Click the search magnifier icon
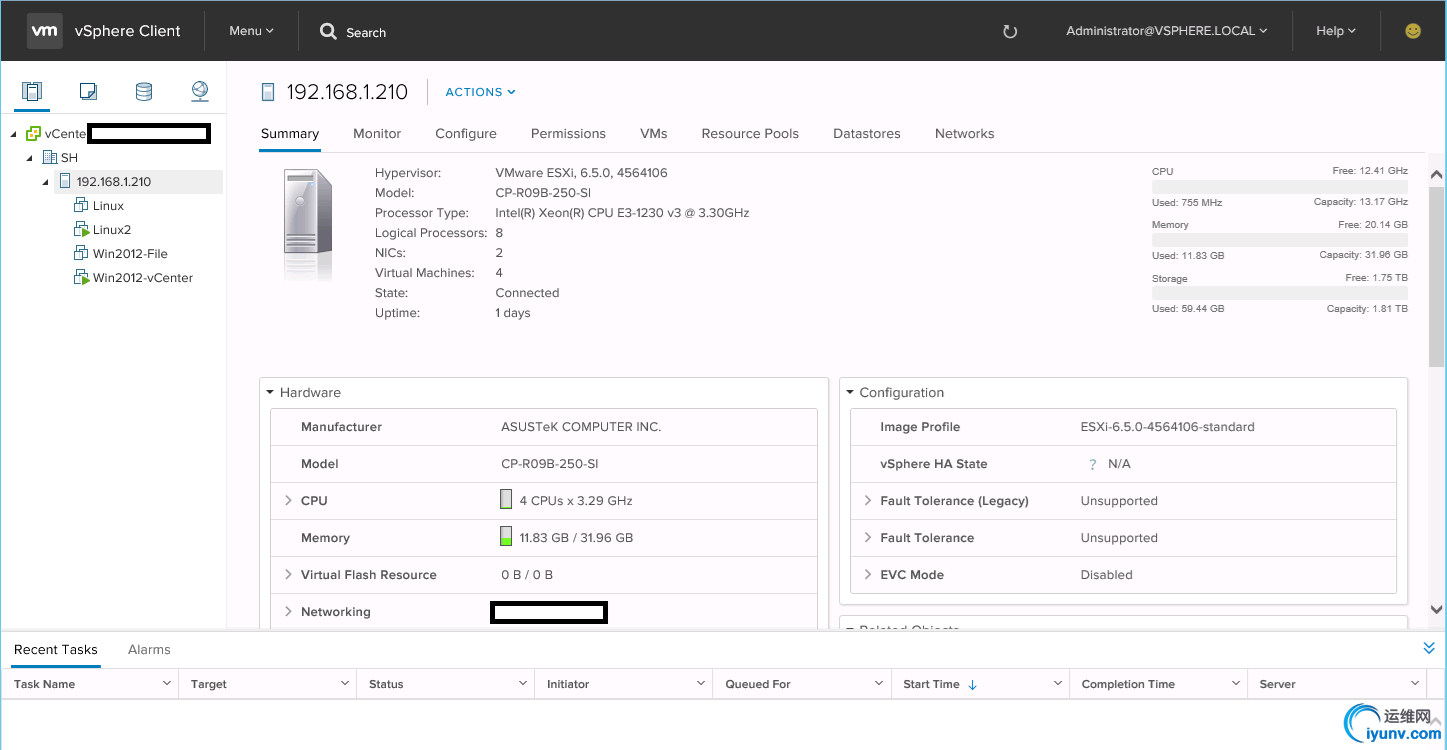The height and width of the screenshot is (750, 1447). click(x=328, y=32)
